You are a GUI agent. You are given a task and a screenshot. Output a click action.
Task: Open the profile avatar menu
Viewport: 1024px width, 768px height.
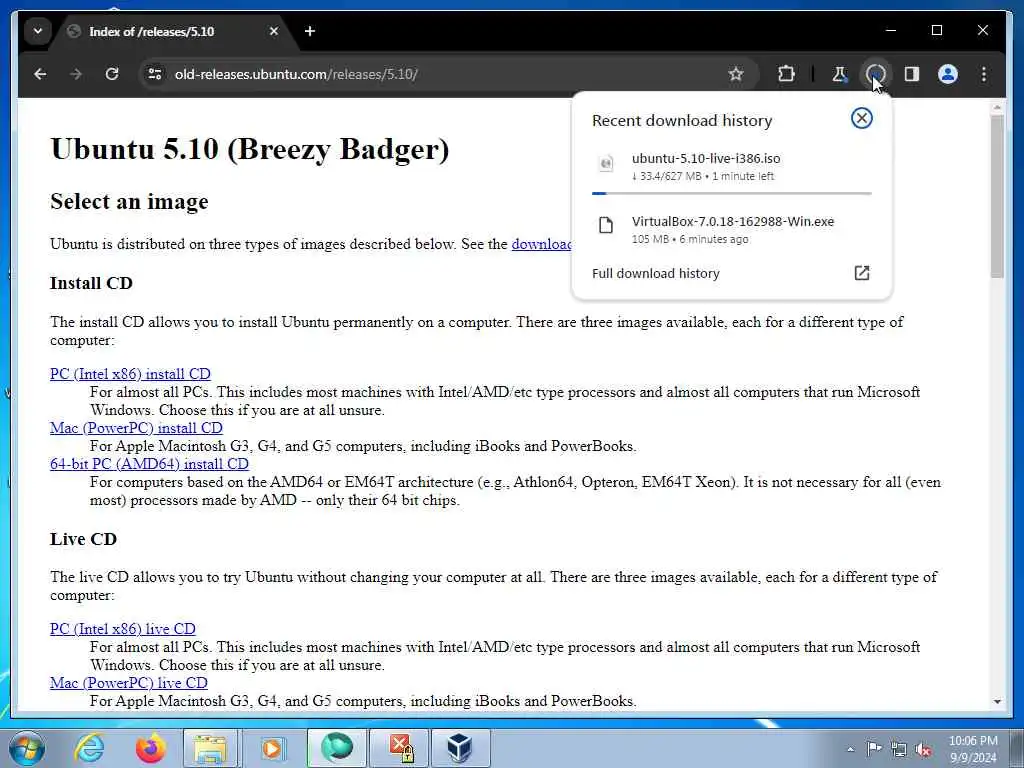tap(948, 74)
